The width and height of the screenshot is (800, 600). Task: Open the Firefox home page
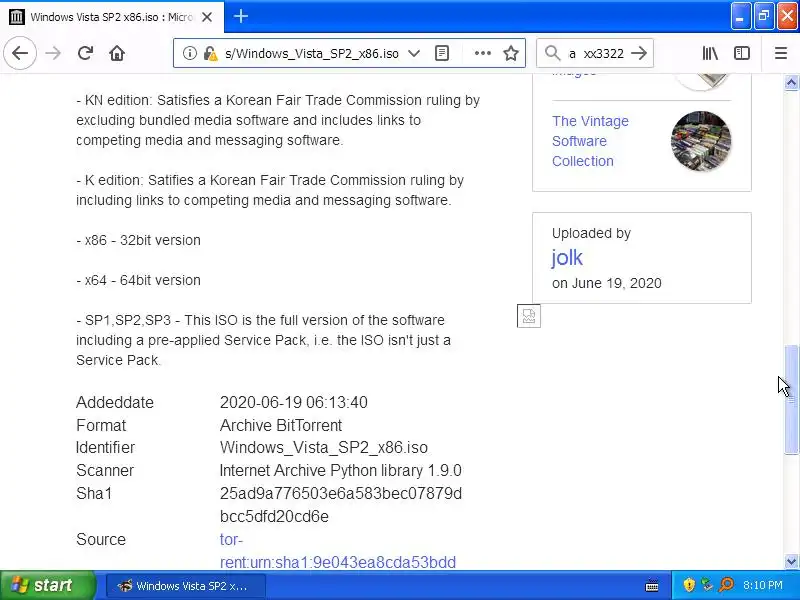117,53
